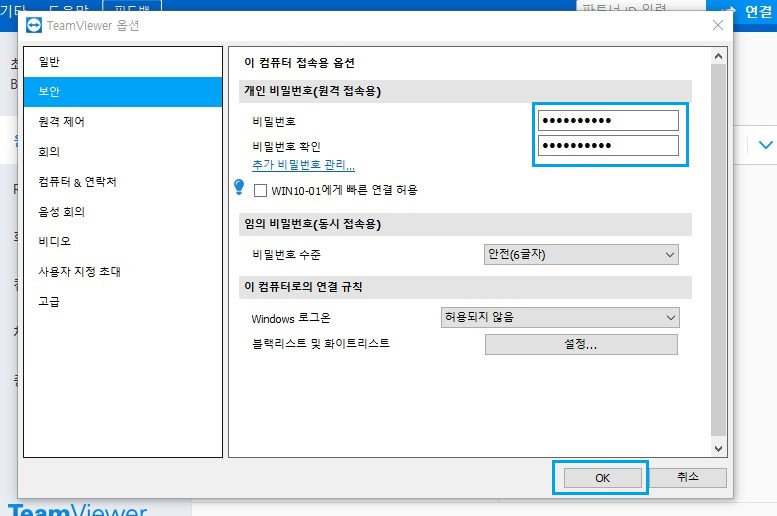The image size is (777, 516).
Task: Expand blue chevron in main TeamViewer window
Action: click(766, 145)
